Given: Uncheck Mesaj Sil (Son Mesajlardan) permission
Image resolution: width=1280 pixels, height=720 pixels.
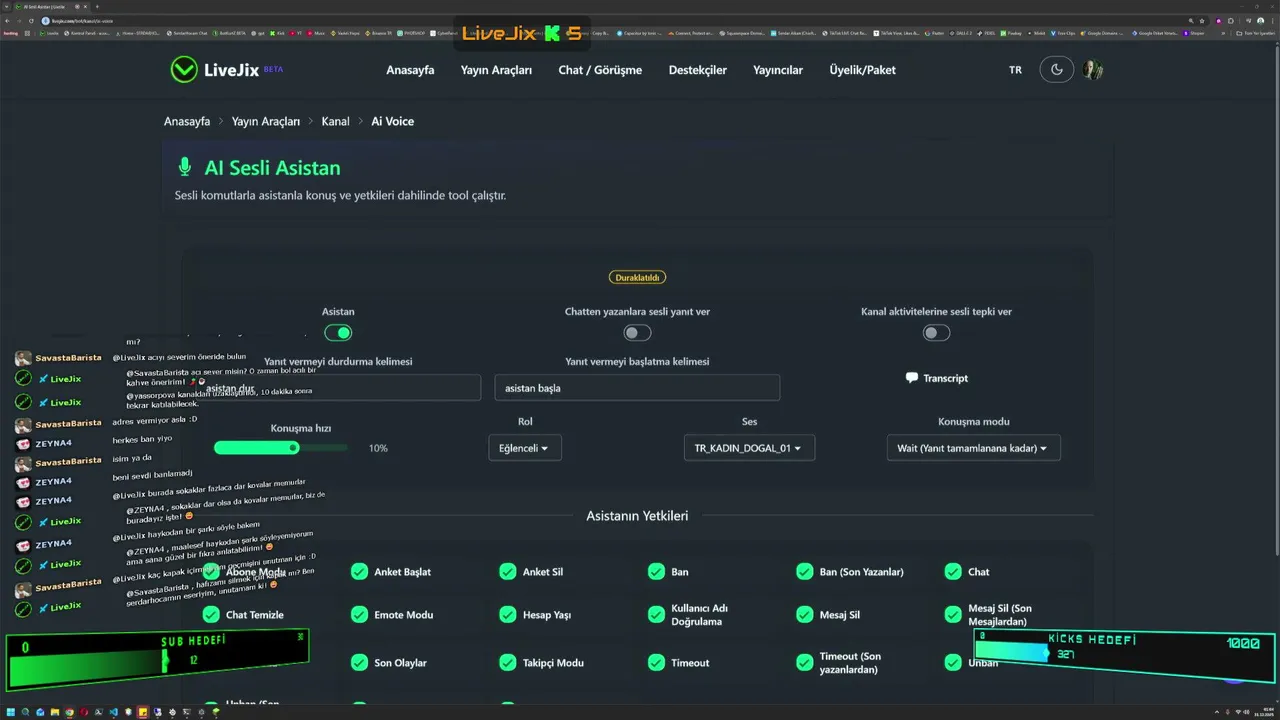Looking at the screenshot, I should click(x=953, y=615).
